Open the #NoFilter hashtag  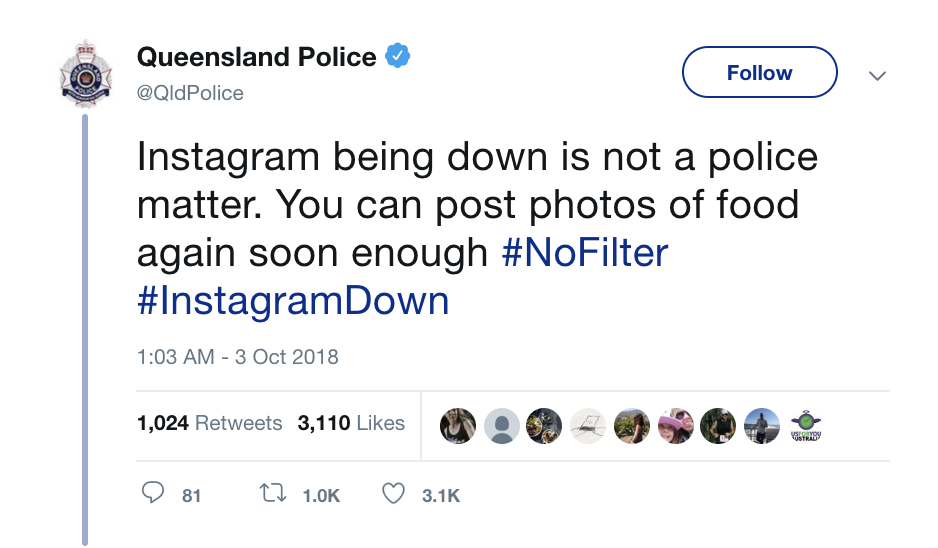pos(584,253)
